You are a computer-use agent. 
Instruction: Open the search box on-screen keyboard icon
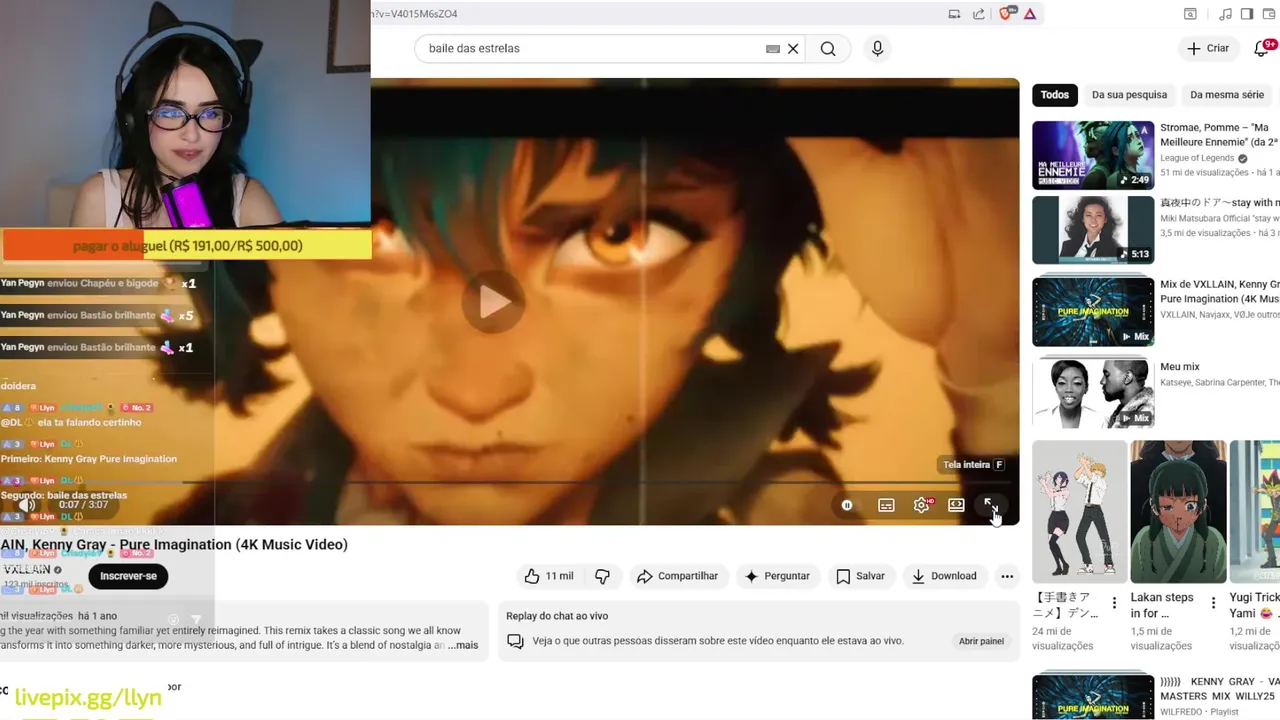773,48
